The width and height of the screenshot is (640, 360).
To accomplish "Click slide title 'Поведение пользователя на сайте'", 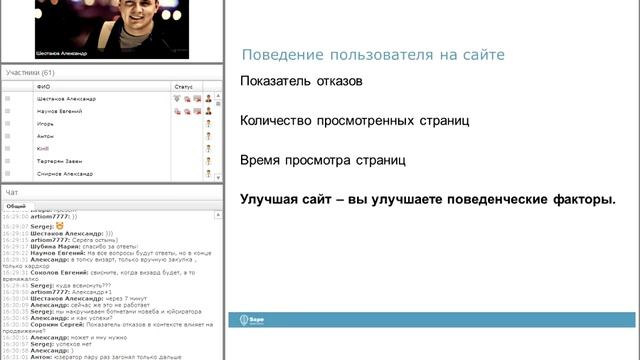I will pyautogui.click(x=373, y=55).
